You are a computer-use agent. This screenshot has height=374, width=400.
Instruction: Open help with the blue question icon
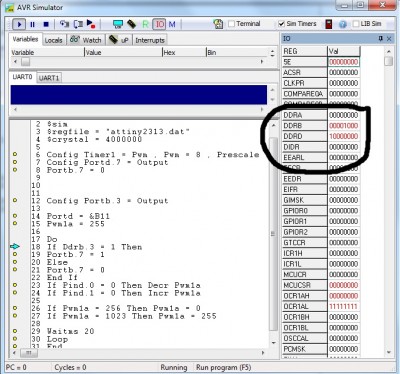tap(343, 24)
